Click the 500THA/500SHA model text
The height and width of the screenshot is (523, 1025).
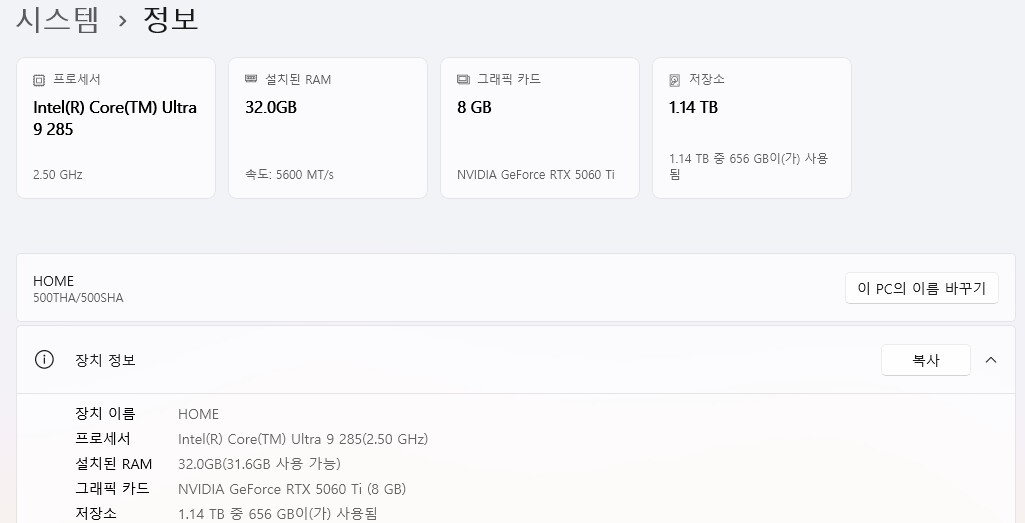click(78, 298)
